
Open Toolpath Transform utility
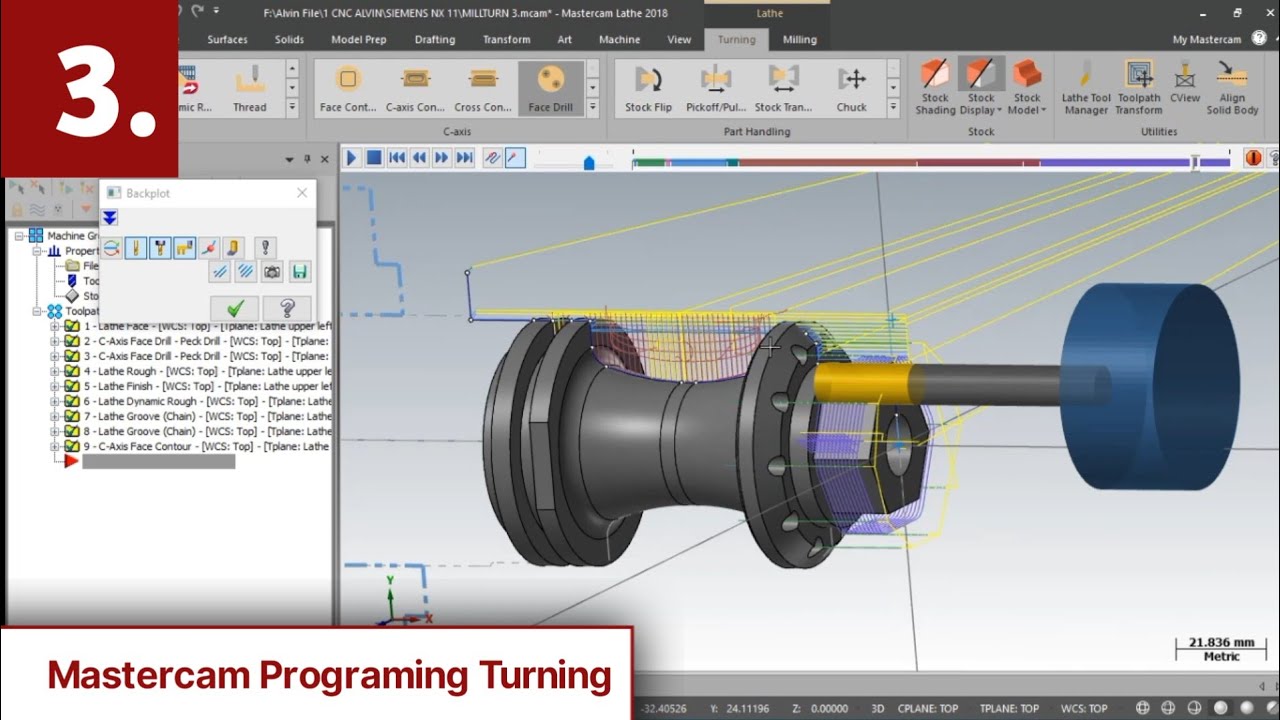click(1139, 88)
